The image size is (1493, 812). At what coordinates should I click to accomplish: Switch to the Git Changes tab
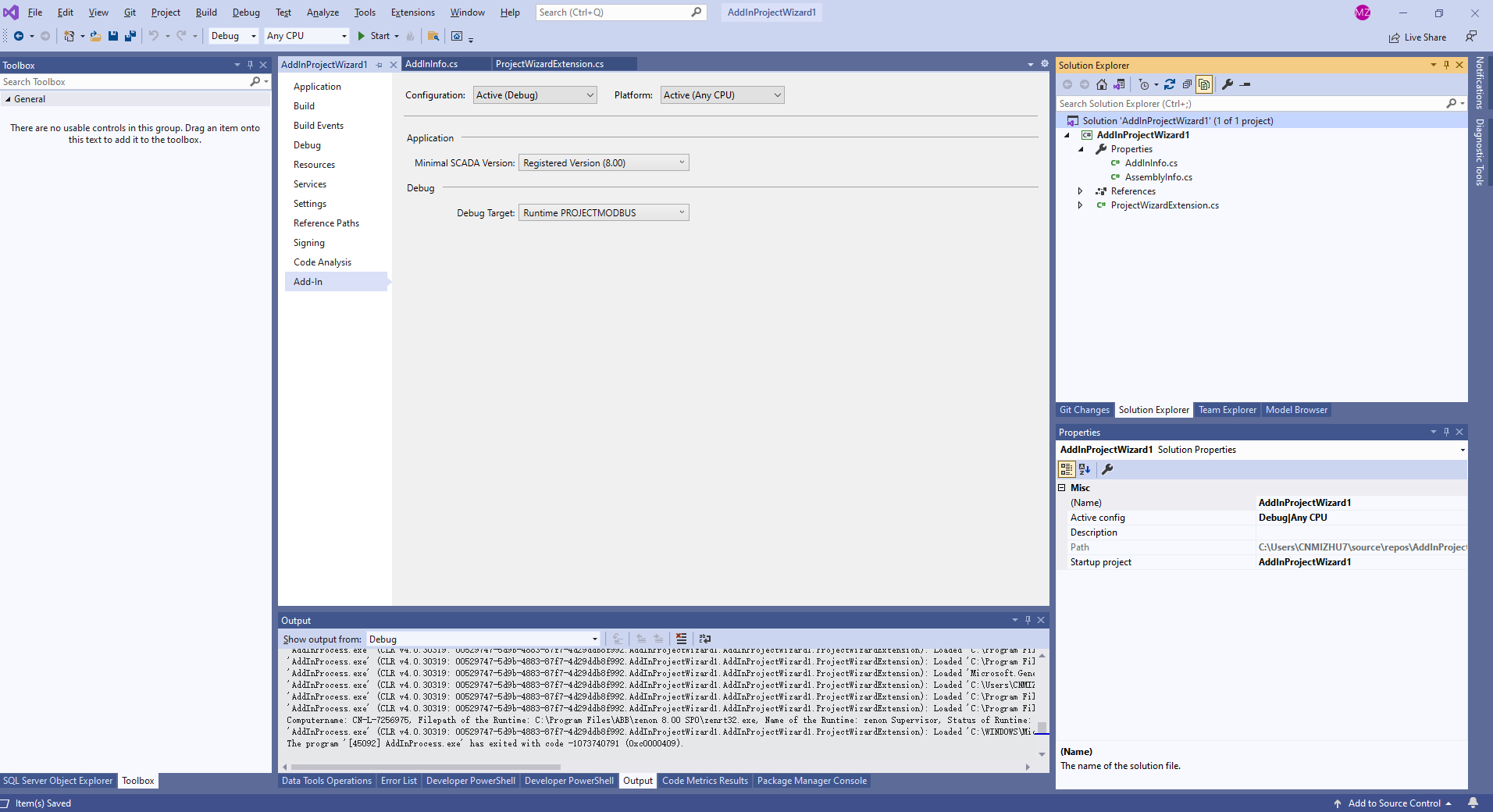pos(1084,410)
